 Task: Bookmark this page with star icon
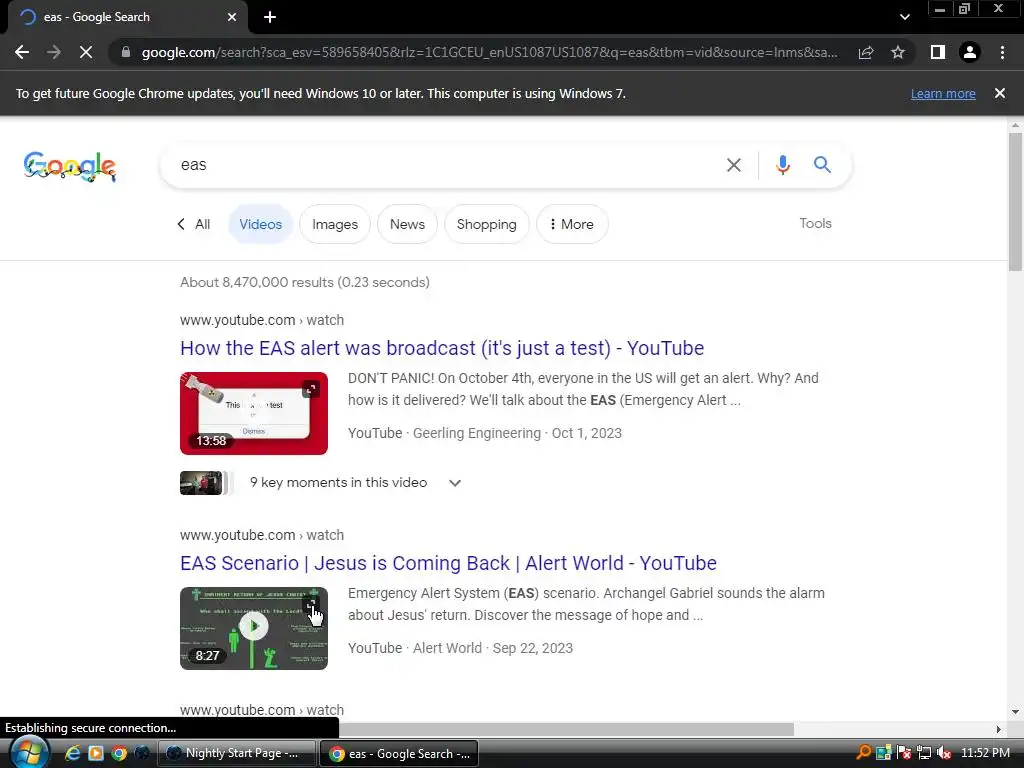(x=898, y=52)
